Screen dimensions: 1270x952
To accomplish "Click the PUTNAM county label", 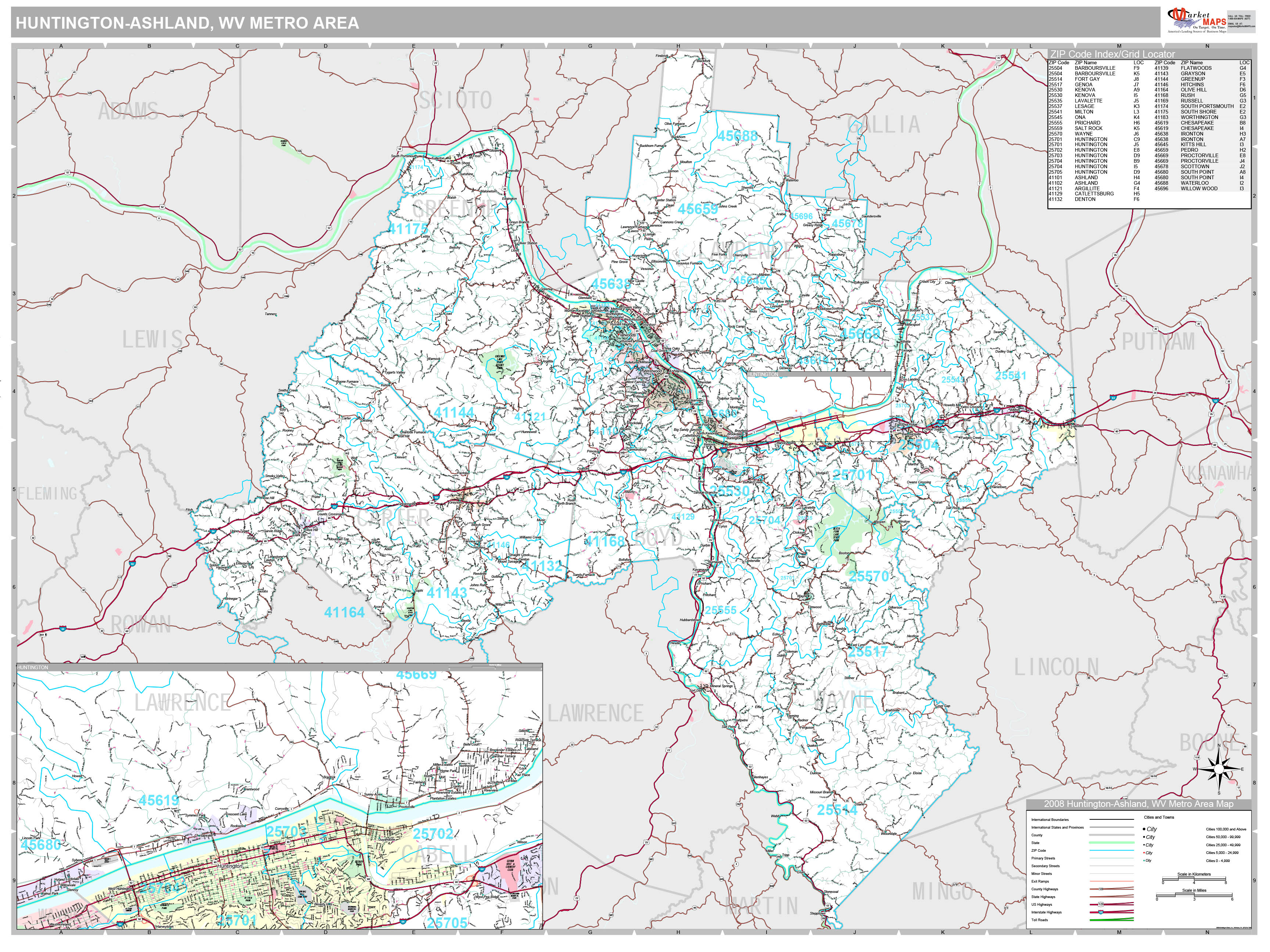I will coord(1158,342).
